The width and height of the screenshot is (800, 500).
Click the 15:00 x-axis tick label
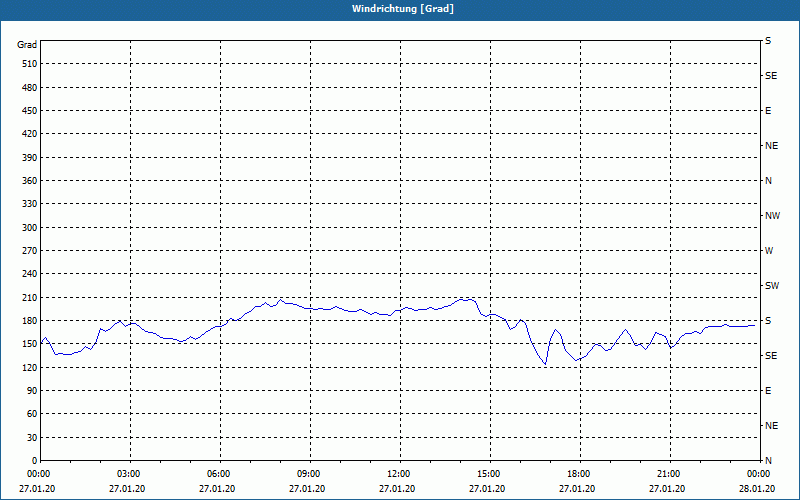(490, 474)
